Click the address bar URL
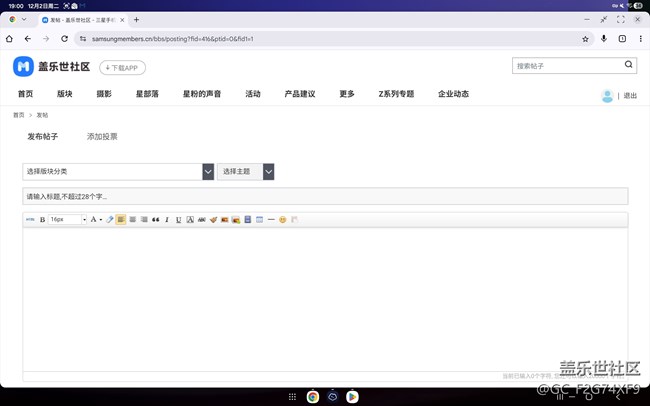650x406 pixels. [x=172, y=39]
